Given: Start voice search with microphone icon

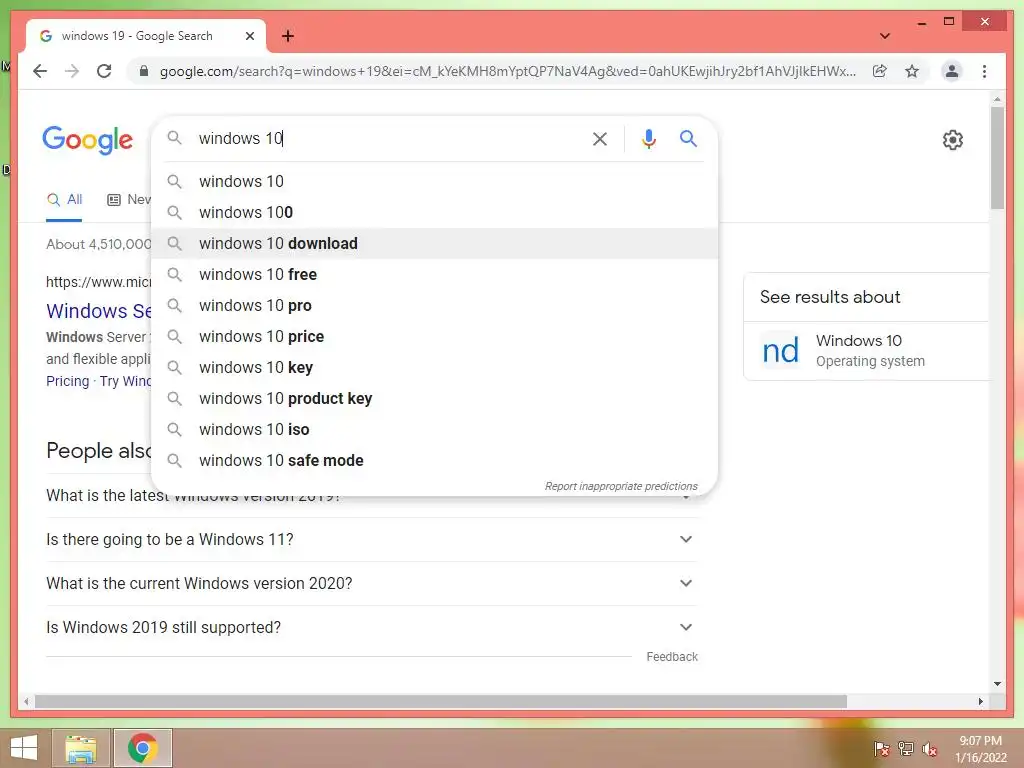Looking at the screenshot, I should click(648, 139).
